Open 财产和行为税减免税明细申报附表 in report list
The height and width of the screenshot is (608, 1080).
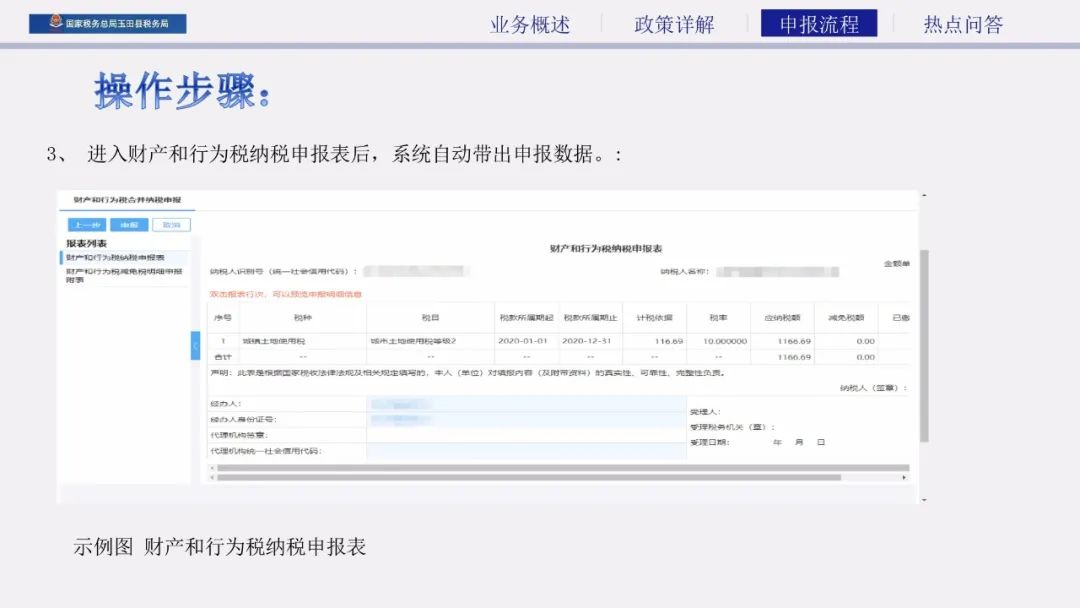tap(124, 275)
